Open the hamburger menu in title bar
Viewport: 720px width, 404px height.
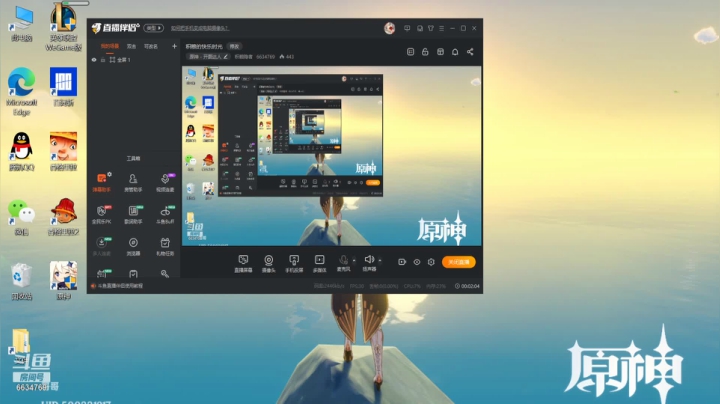(x=441, y=28)
